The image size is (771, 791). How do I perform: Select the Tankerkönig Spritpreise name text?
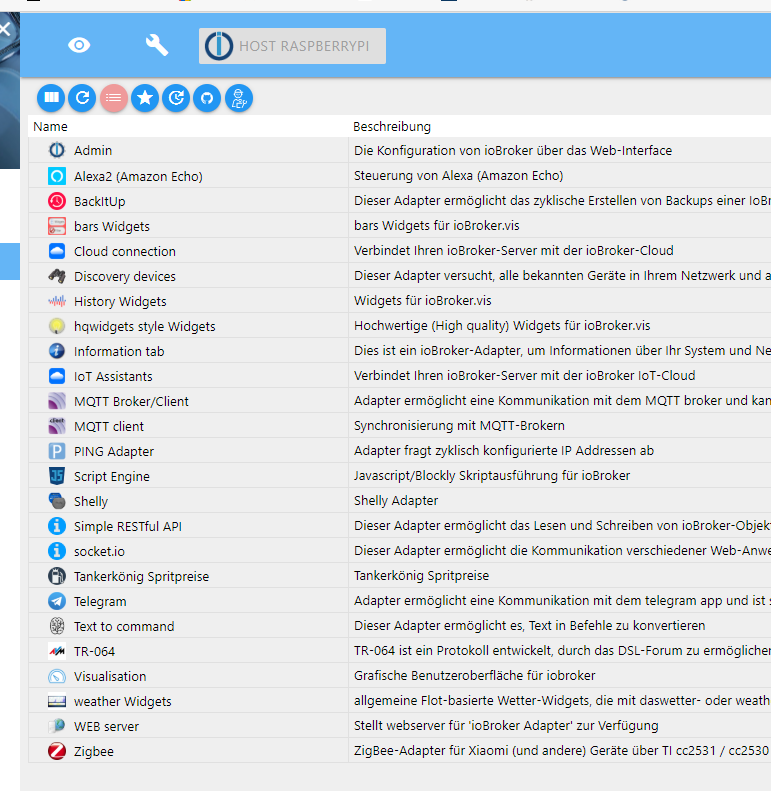coord(141,576)
